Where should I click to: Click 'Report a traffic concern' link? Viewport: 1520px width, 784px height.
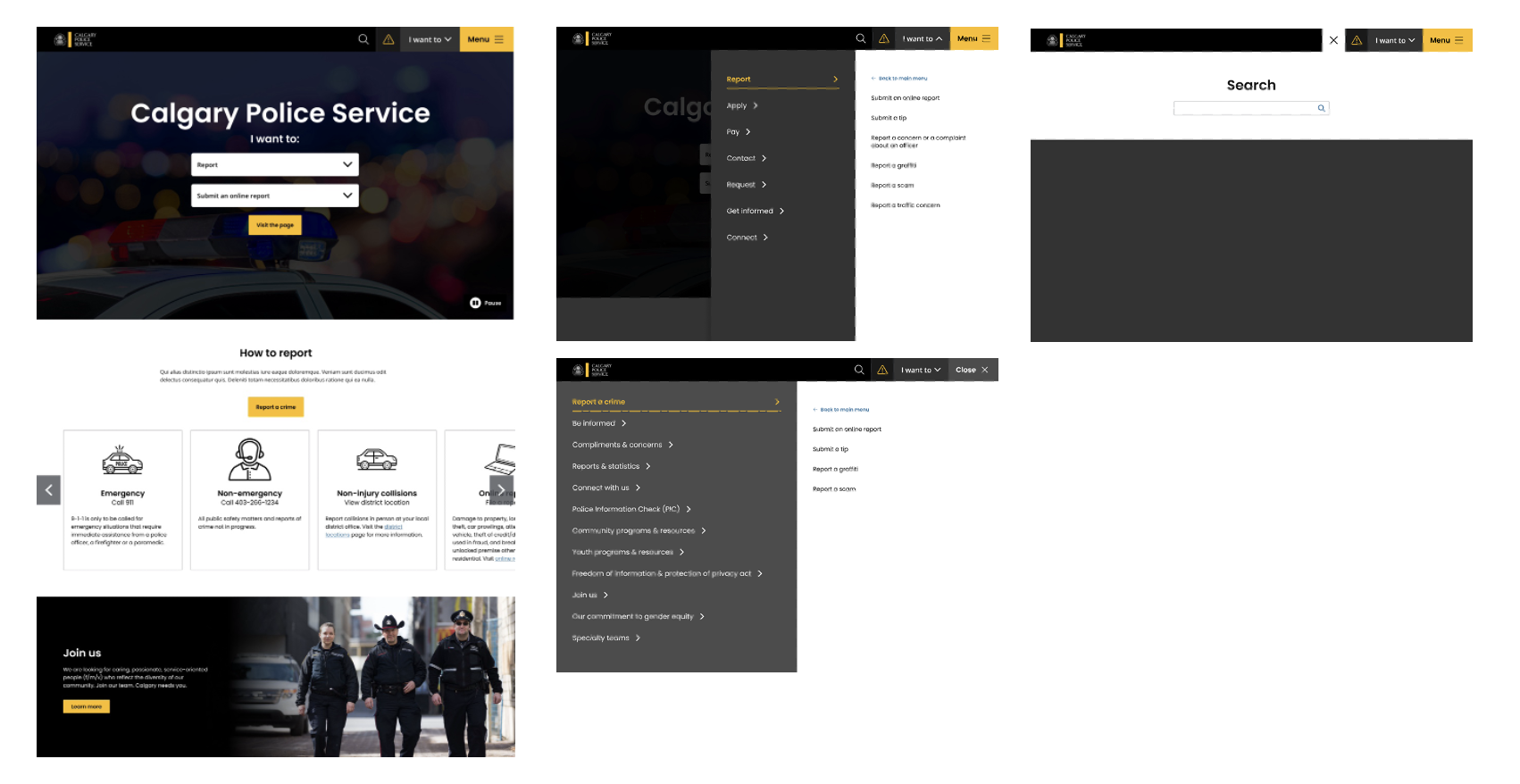906,205
